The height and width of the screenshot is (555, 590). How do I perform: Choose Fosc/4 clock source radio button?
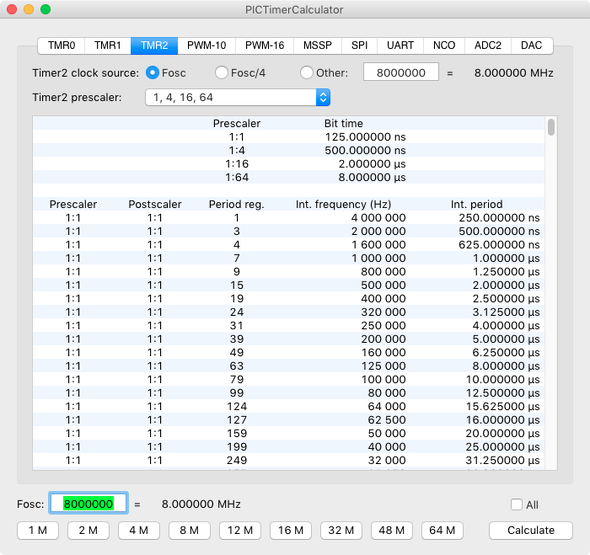pyautogui.click(x=221, y=73)
